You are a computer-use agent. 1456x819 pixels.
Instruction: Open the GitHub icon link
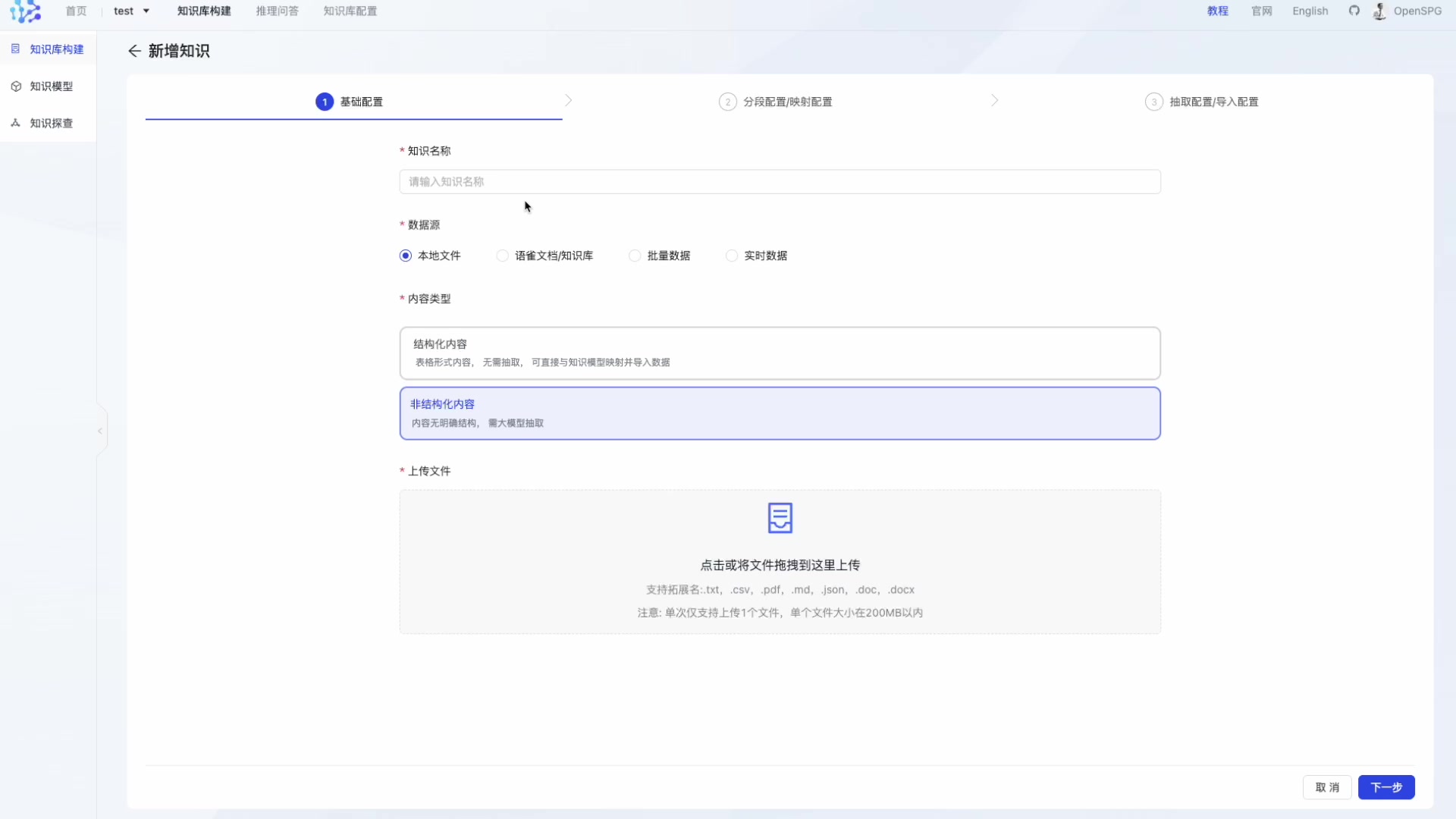coord(1354,11)
